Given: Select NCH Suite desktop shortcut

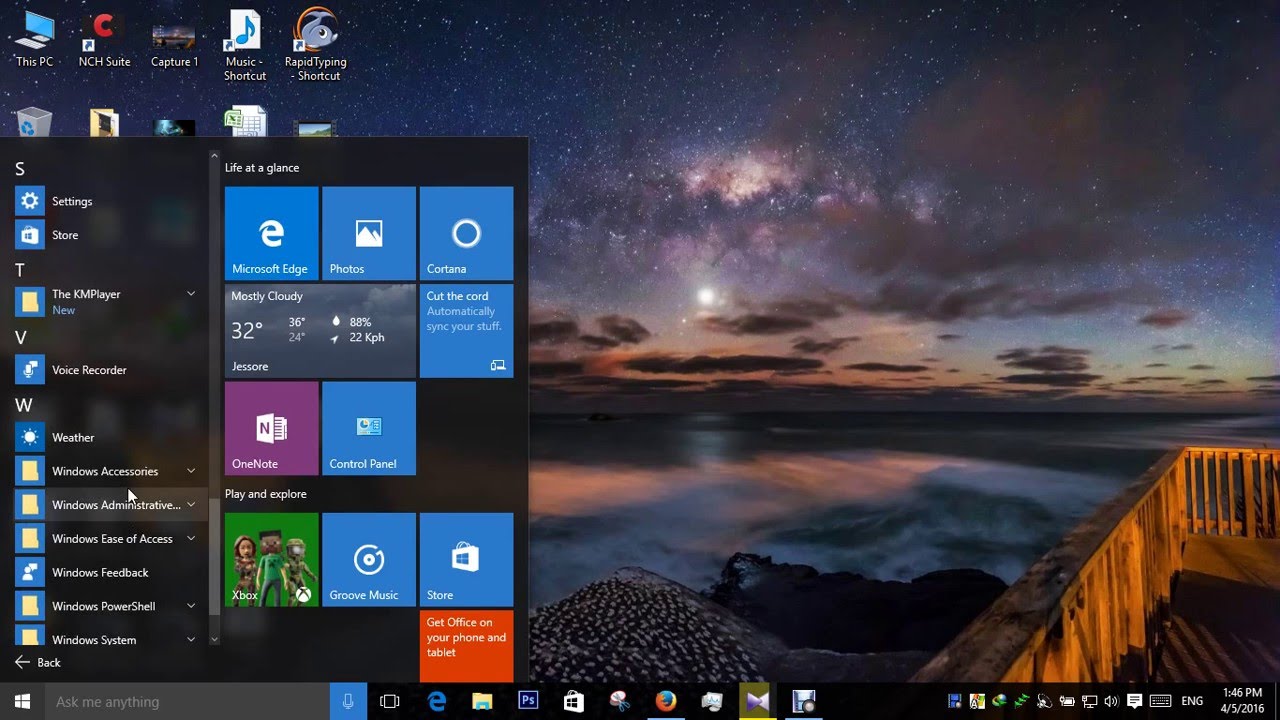Looking at the screenshot, I should point(104,39).
